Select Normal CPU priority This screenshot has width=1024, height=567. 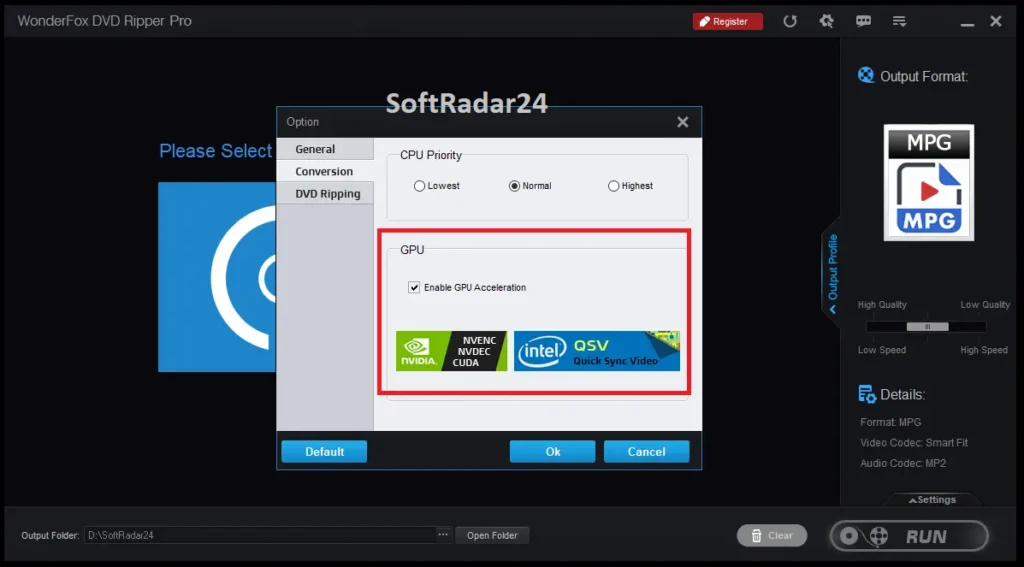pyautogui.click(x=530, y=186)
